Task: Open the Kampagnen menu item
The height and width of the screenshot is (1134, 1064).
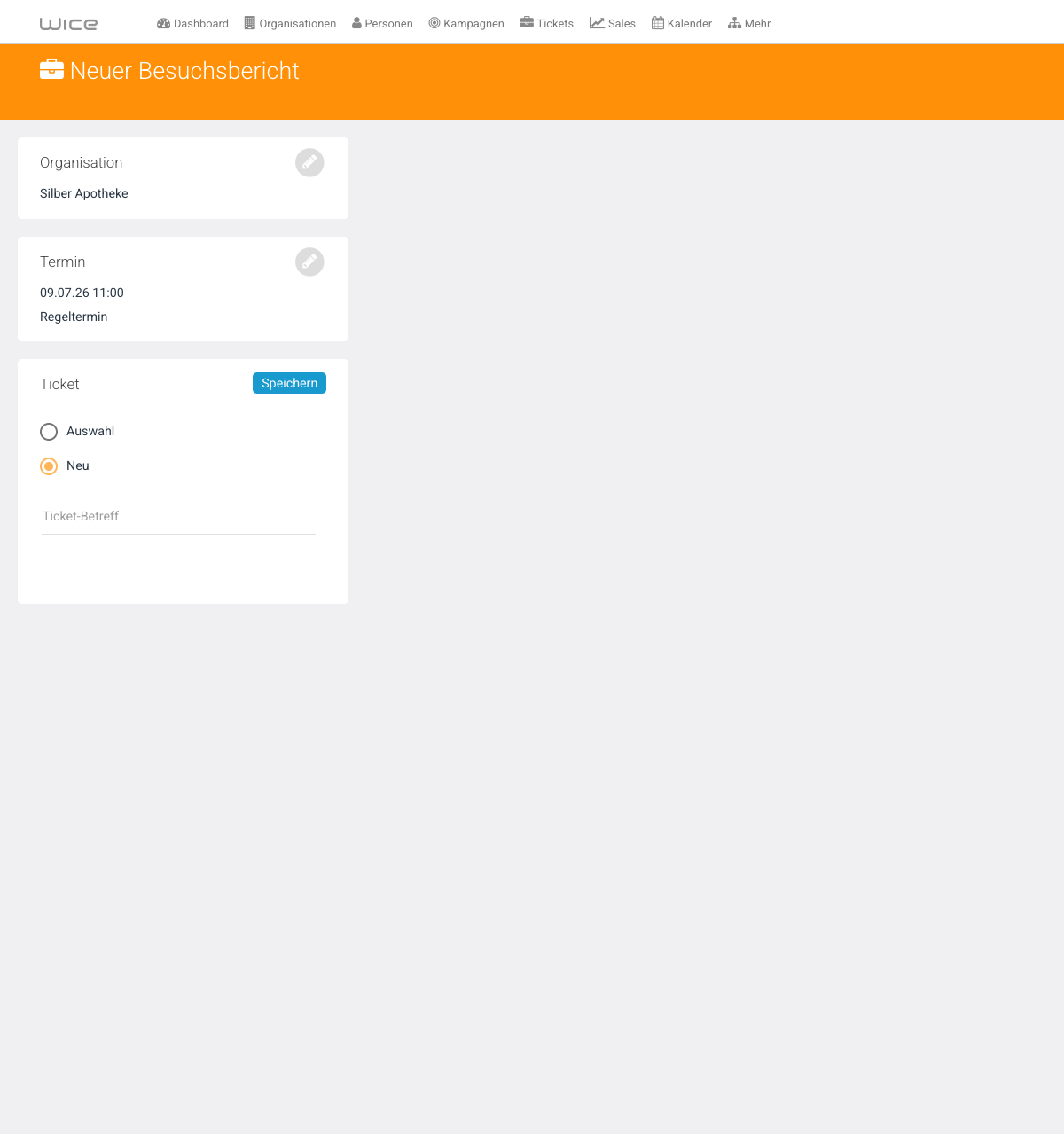Action: tap(466, 24)
